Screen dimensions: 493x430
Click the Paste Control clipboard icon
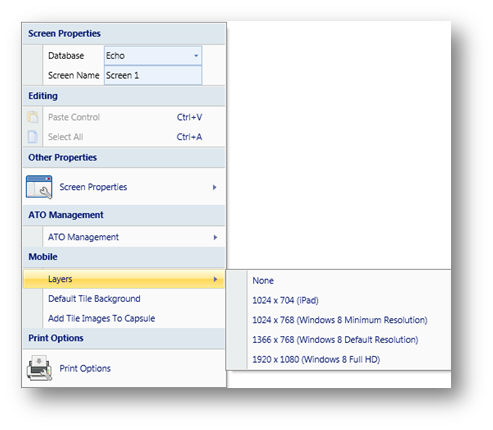click(33, 117)
